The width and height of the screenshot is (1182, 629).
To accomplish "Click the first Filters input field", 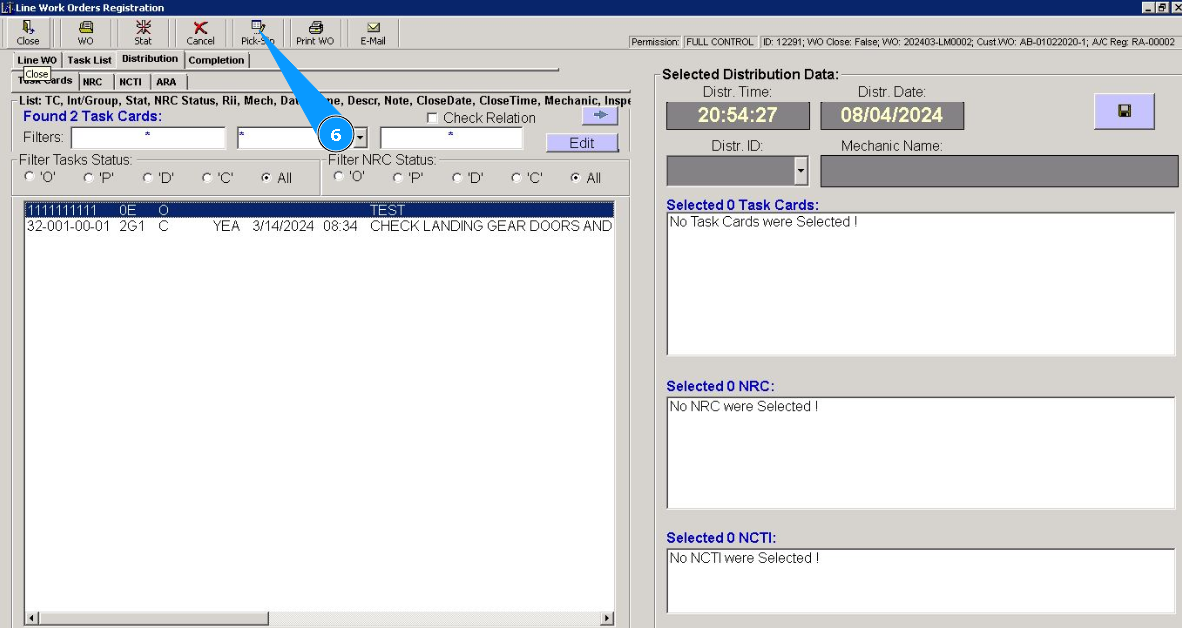I will point(148,138).
